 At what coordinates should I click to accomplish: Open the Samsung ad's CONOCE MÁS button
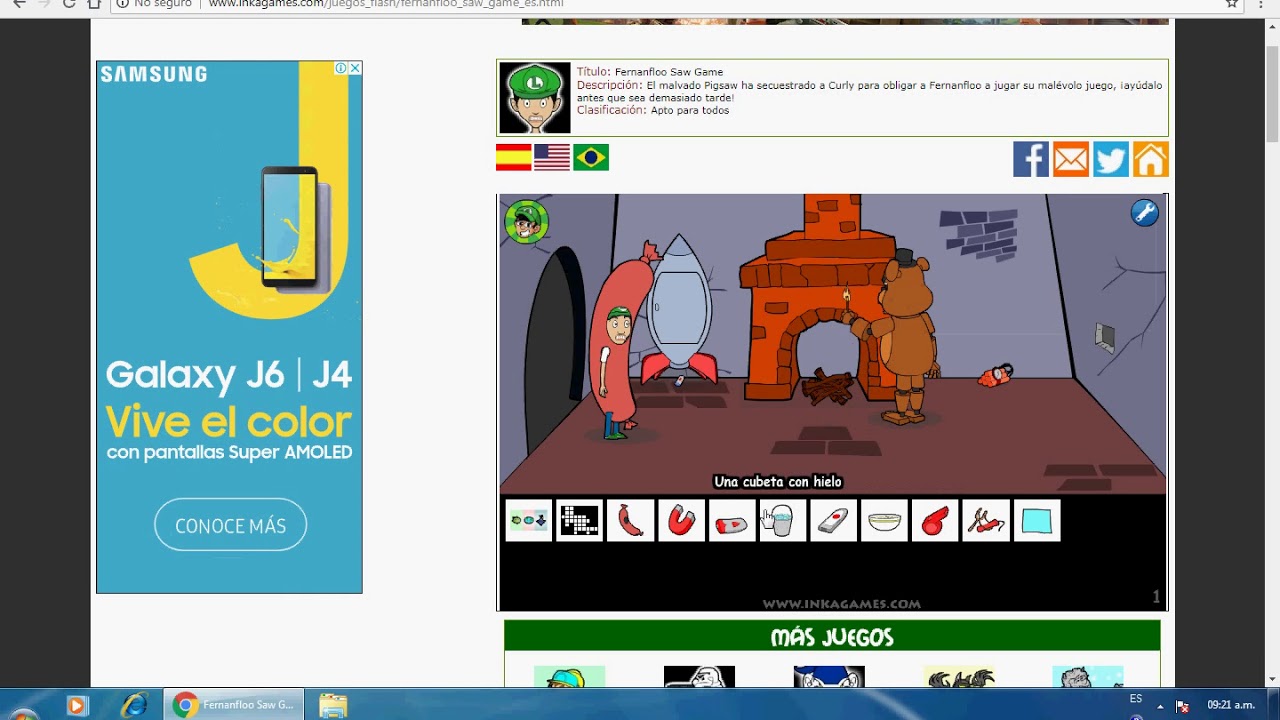pyautogui.click(x=230, y=525)
